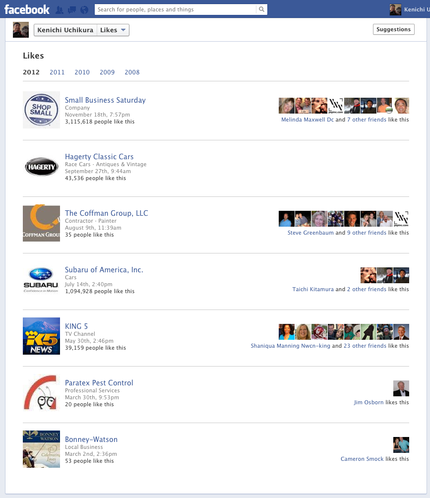Click first friend photo in KING 5 row
430x498 pixels.
point(287,332)
